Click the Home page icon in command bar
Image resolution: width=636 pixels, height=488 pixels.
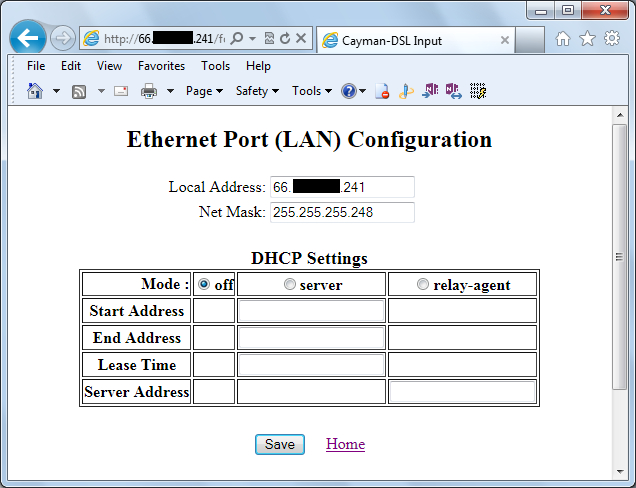click(35, 91)
